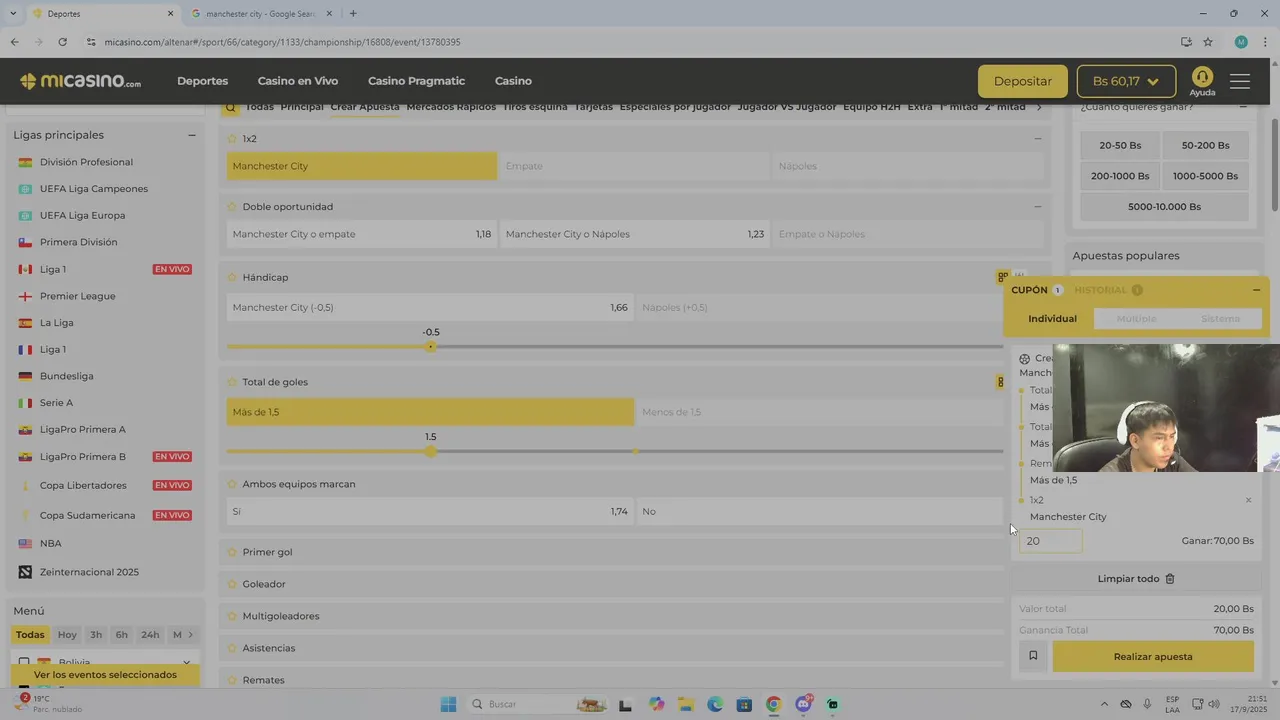Open Windows Start menu
1280x720 pixels.
[x=448, y=704]
